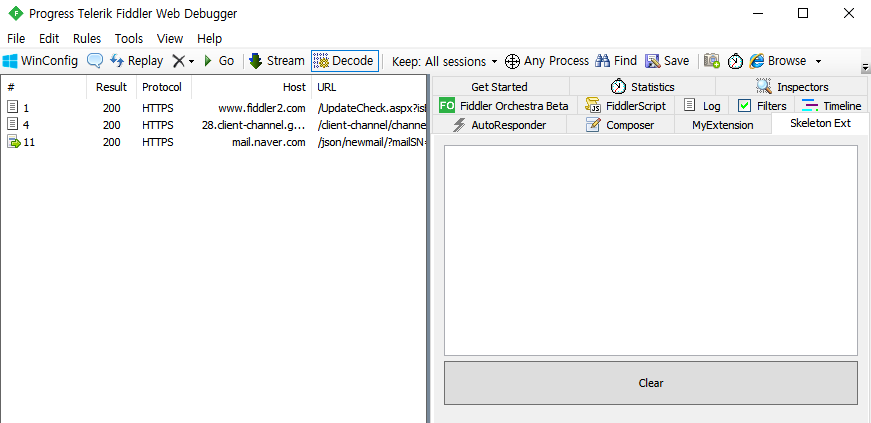Open the File menu
This screenshot has height=423, width=871.
16,38
